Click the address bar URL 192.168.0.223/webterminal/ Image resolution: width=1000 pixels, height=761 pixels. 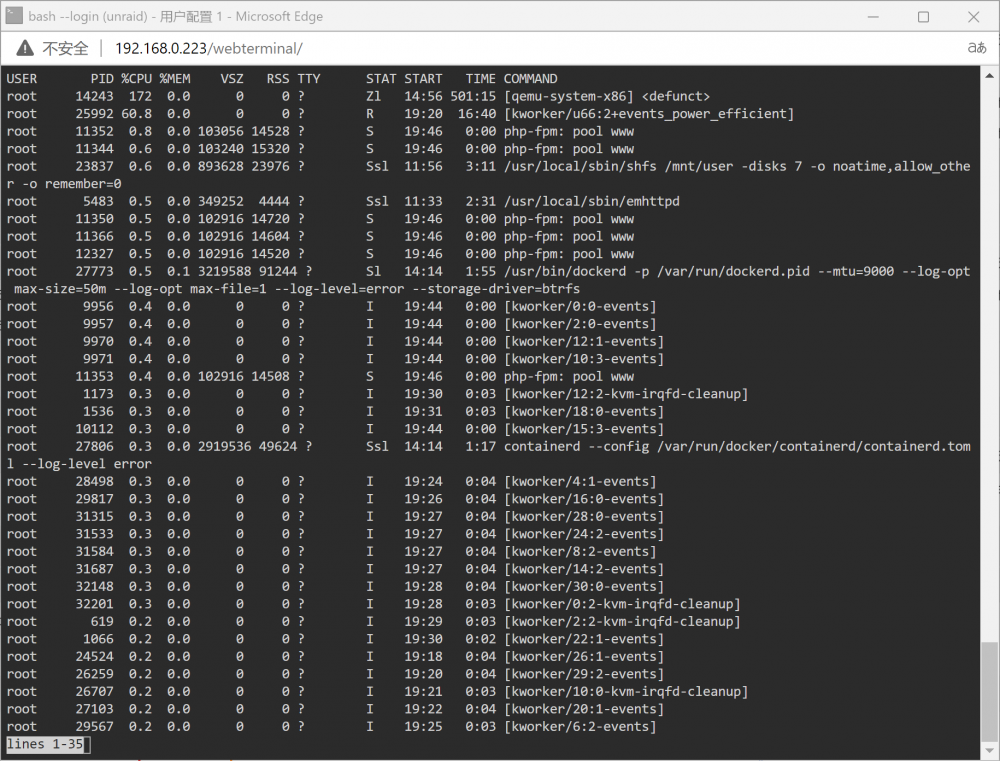(x=209, y=48)
